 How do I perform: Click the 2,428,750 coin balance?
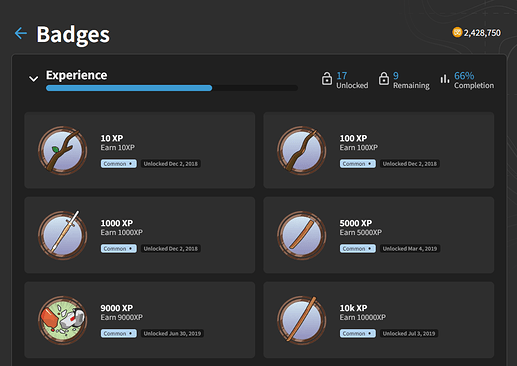(482, 33)
